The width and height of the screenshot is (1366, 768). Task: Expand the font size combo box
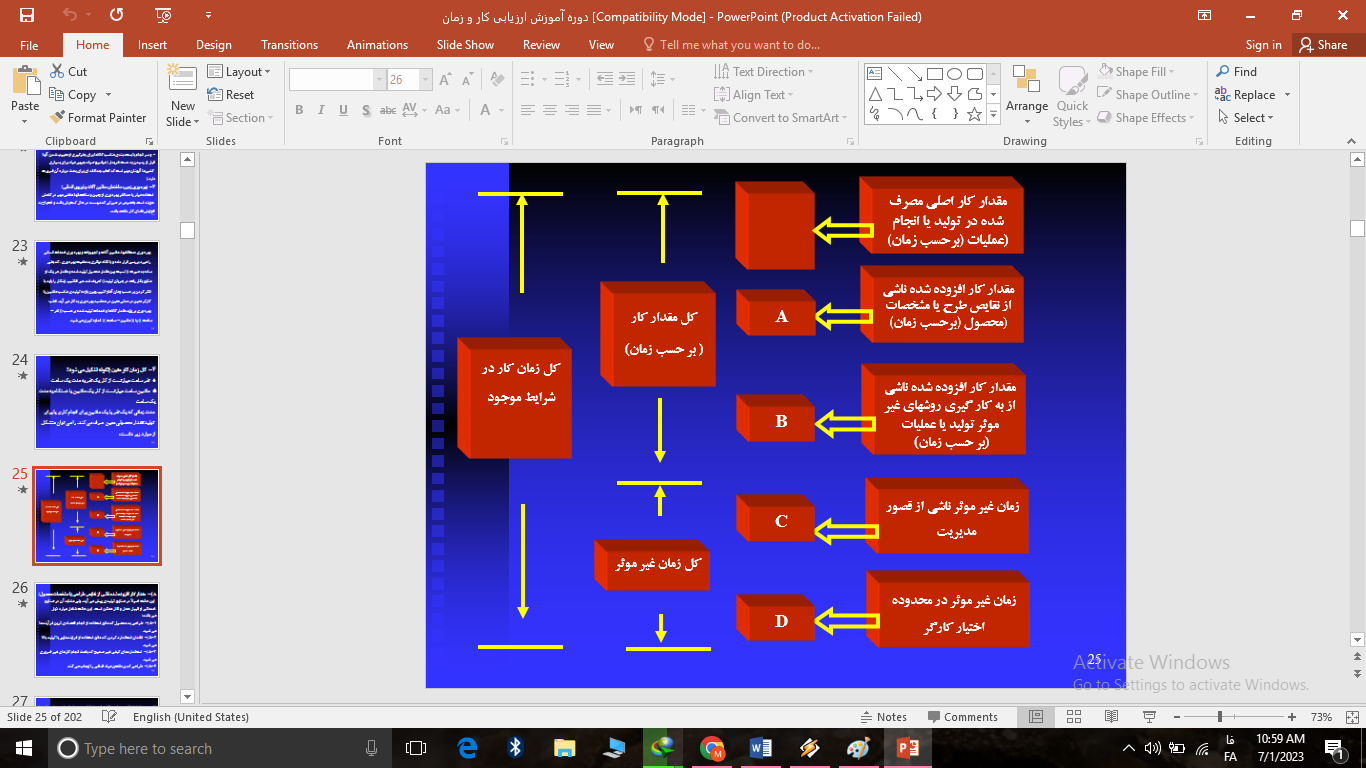point(426,80)
